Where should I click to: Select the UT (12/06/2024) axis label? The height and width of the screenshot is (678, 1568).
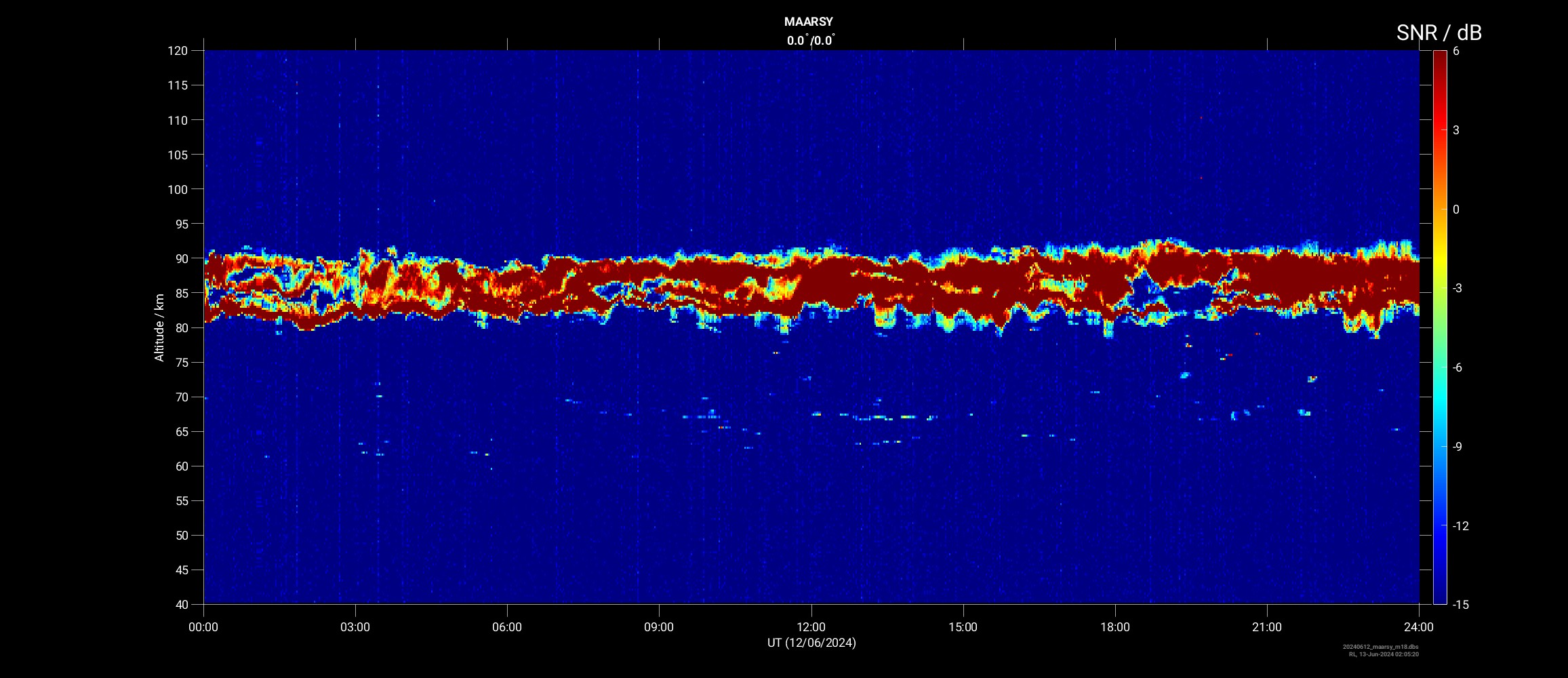pyautogui.click(x=811, y=643)
